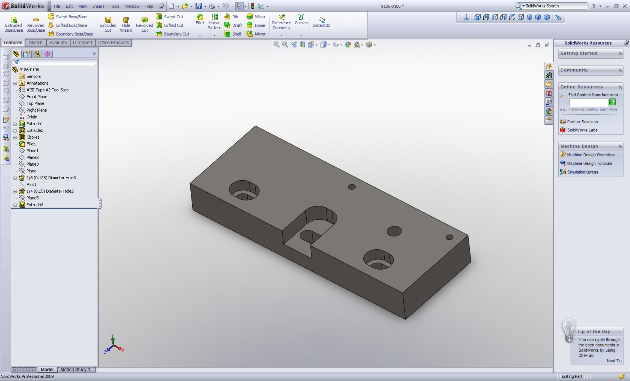This screenshot has height=381, width=630.
Task: Choose the Lofted Boss/Base feature
Action: (x=68, y=25)
